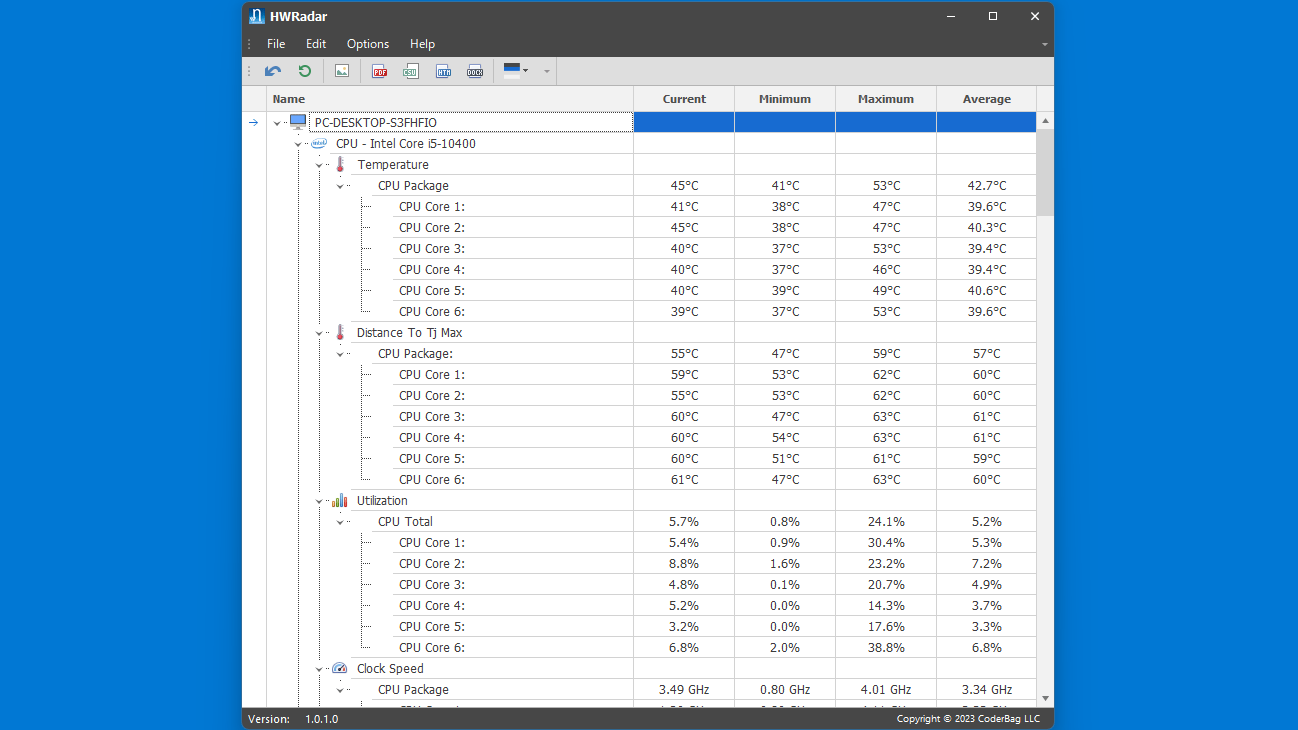
Task: Click the scrollbar down arrow
Action: (x=1045, y=698)
